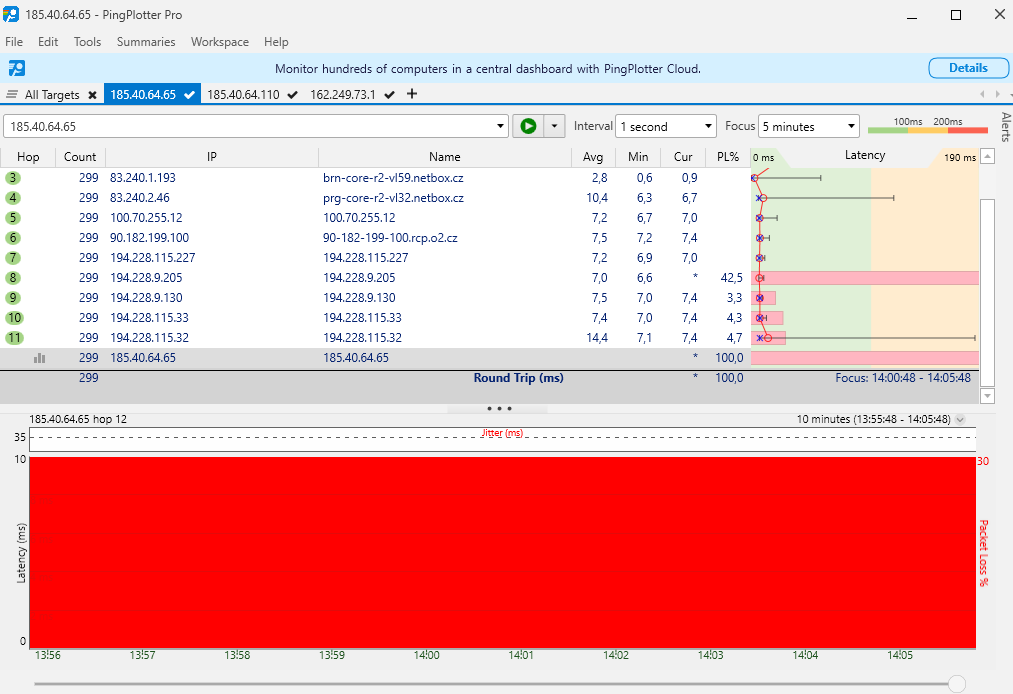Click the bar chart icon on the final hop row
This screenshot has width=1013, height=694.
pos(40,357)
